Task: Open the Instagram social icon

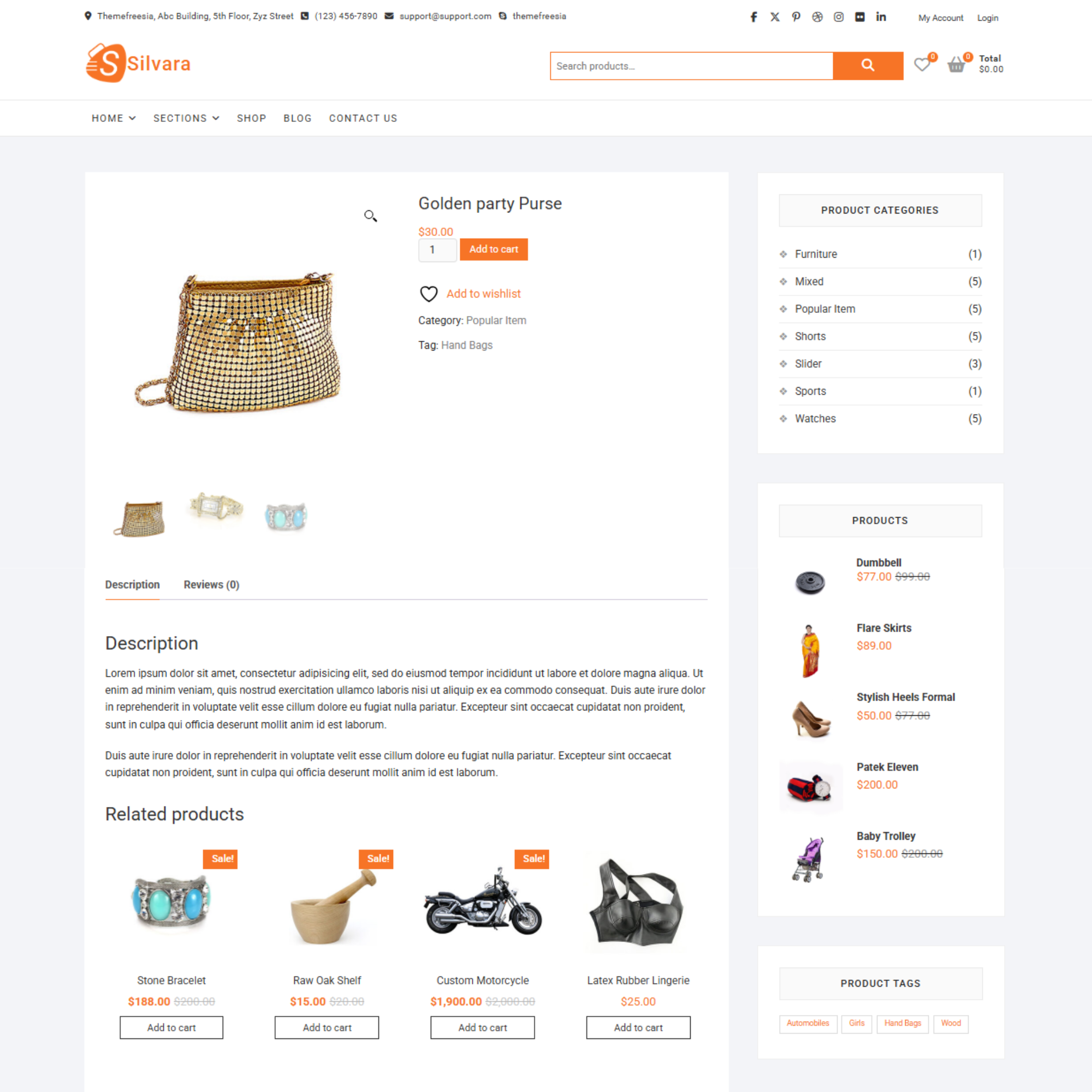Action: 839,17
